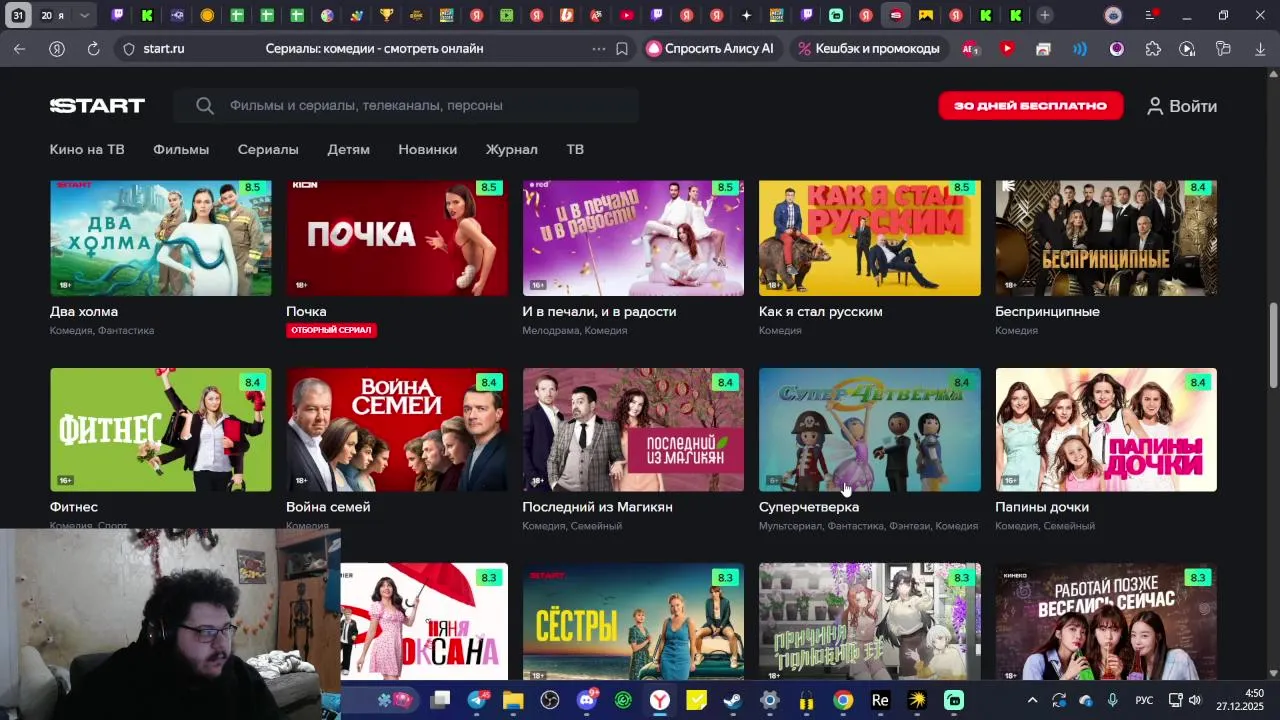Open the Война семей poster
The image size is (1280, 720).
click(x=397, y=430)
